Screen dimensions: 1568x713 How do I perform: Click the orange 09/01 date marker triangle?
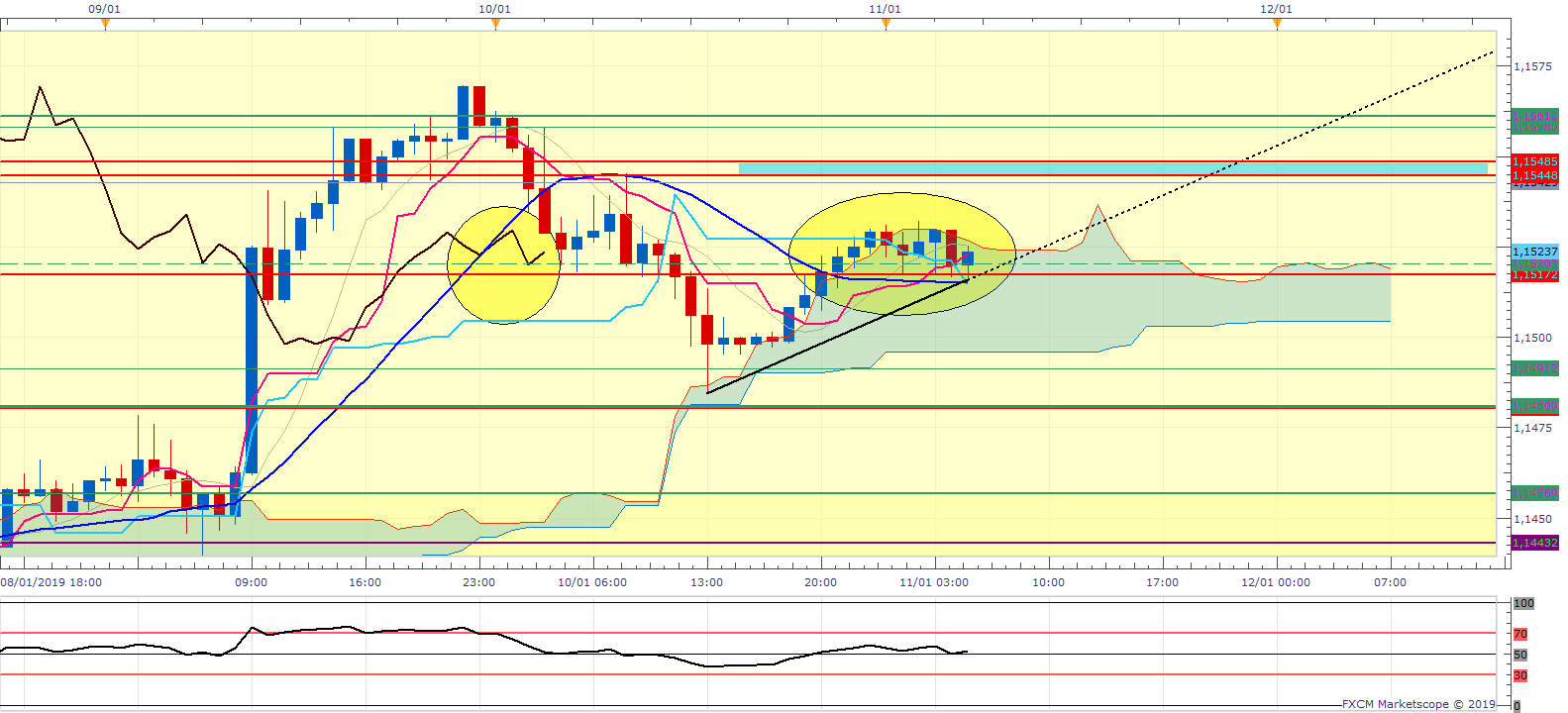pos(105,25)
